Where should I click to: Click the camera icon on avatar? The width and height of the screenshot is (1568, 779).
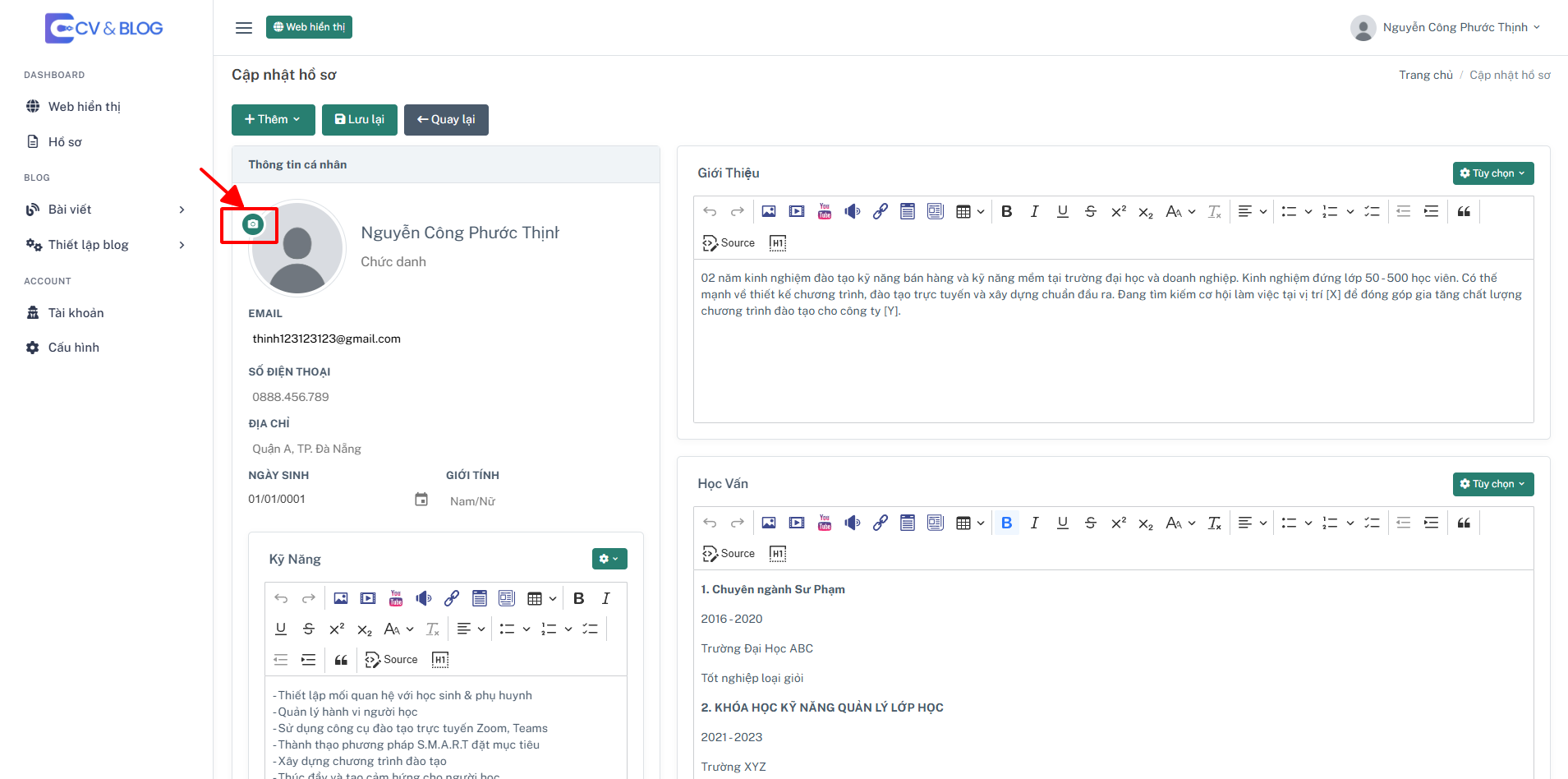[253, 224]
